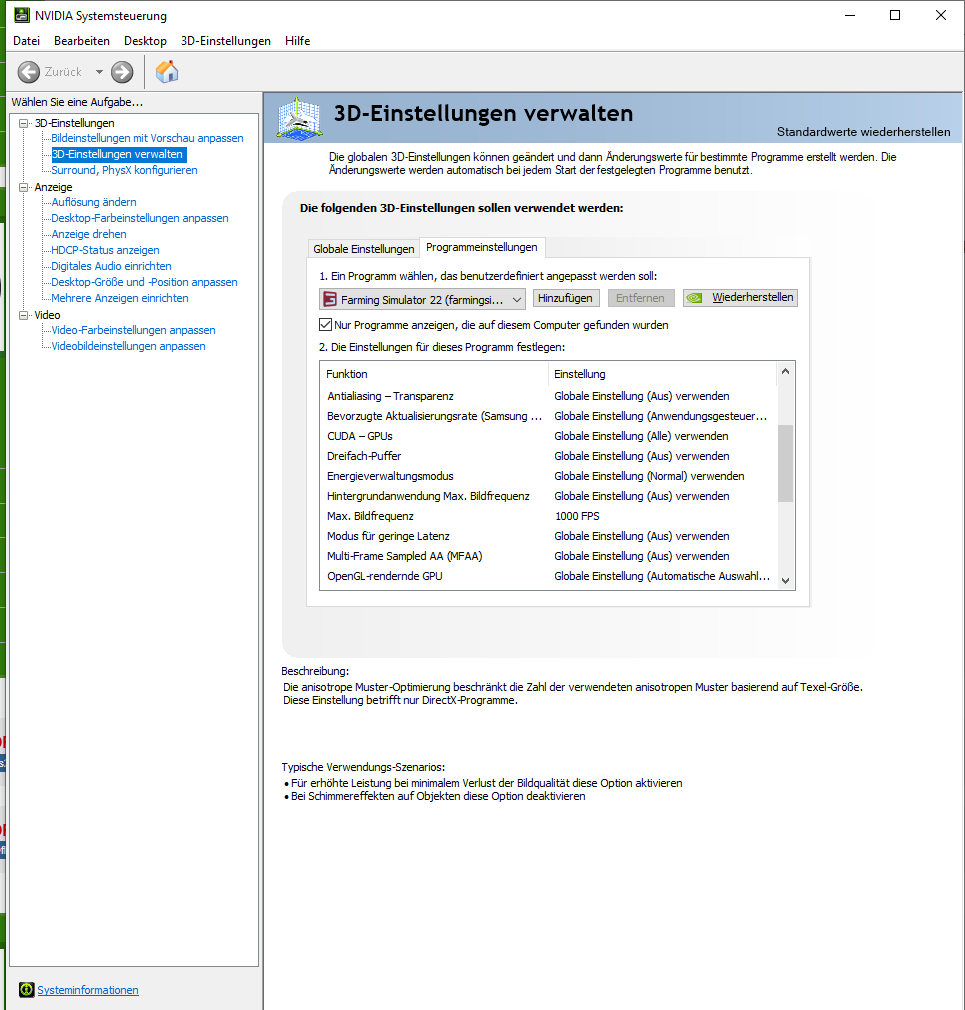This screenshot has height=1010, width=965.
Task: Open Auflösung ändern
Action: pos(94,202)
